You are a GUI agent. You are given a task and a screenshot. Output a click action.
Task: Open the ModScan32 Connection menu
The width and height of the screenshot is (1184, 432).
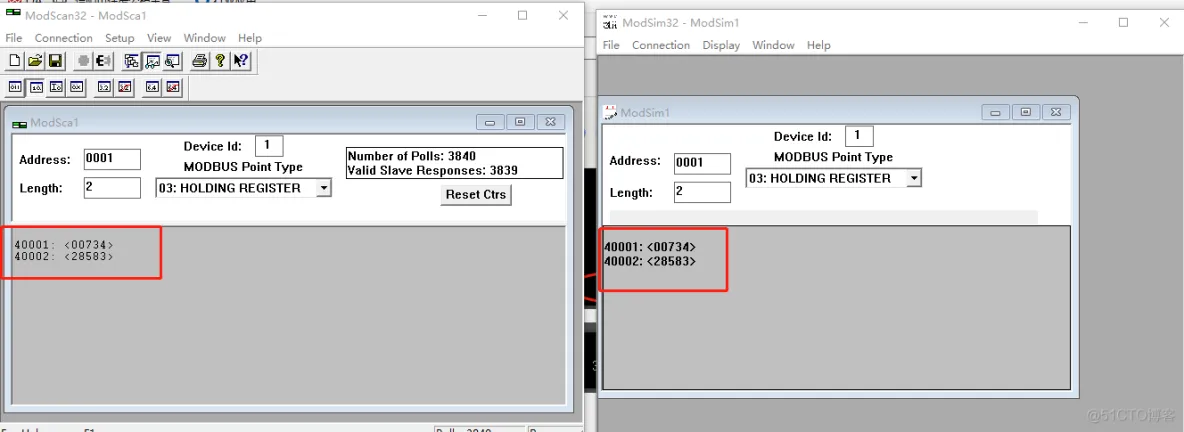(63, 38)
